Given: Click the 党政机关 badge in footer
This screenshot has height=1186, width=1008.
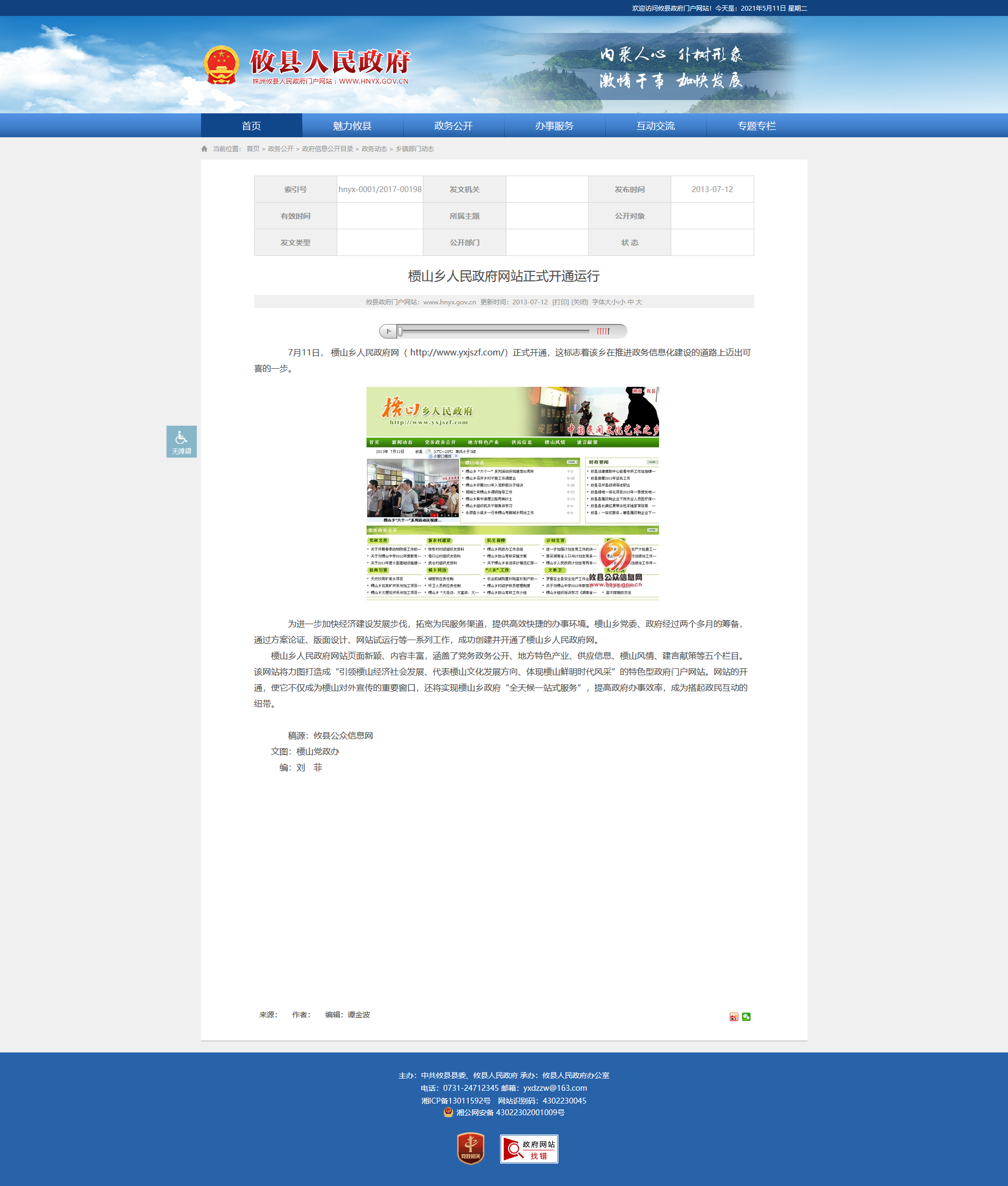Looking at the screenshot, I should point(470,1148).
